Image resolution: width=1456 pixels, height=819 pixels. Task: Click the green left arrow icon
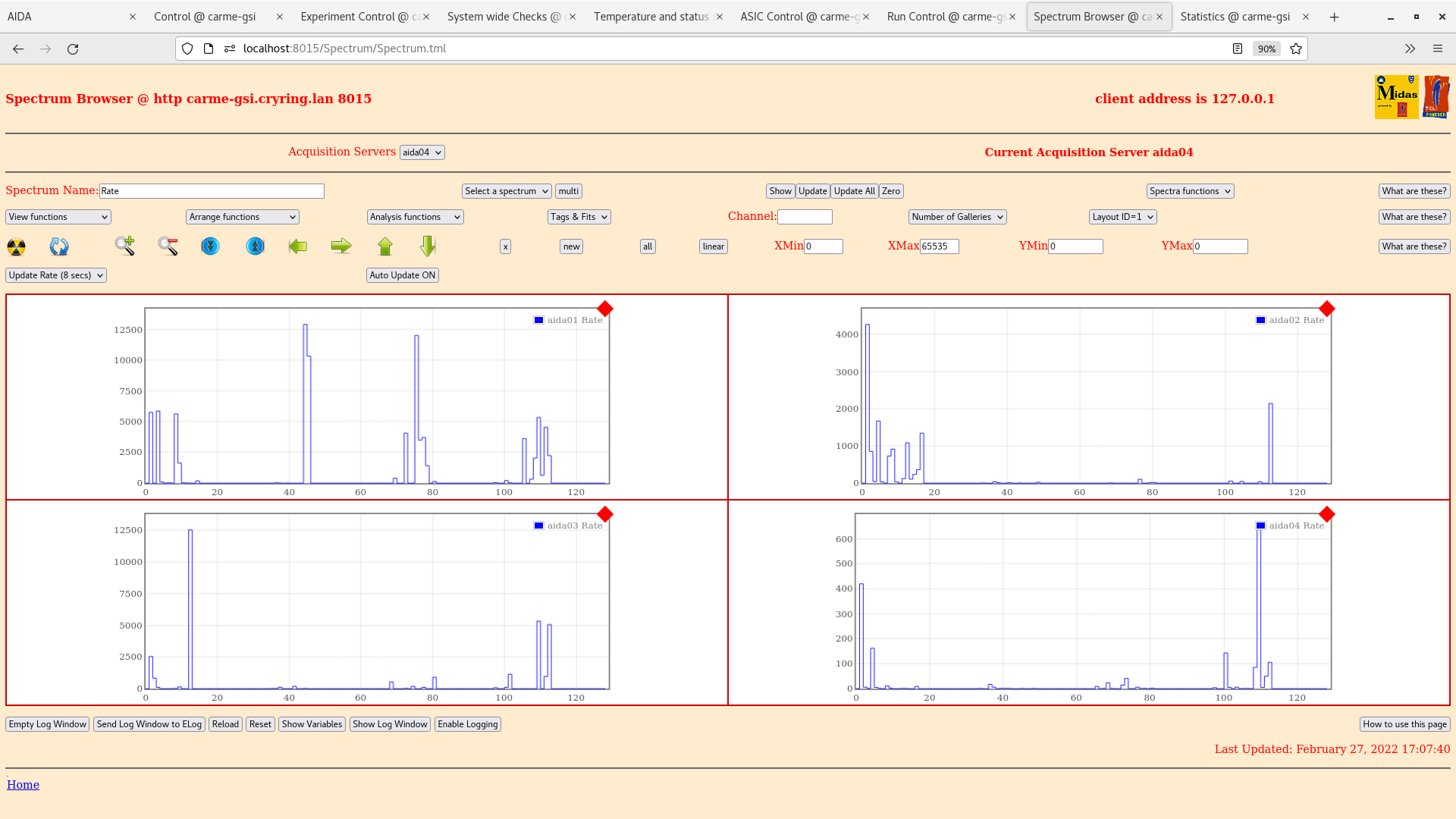tap(298, 246)
